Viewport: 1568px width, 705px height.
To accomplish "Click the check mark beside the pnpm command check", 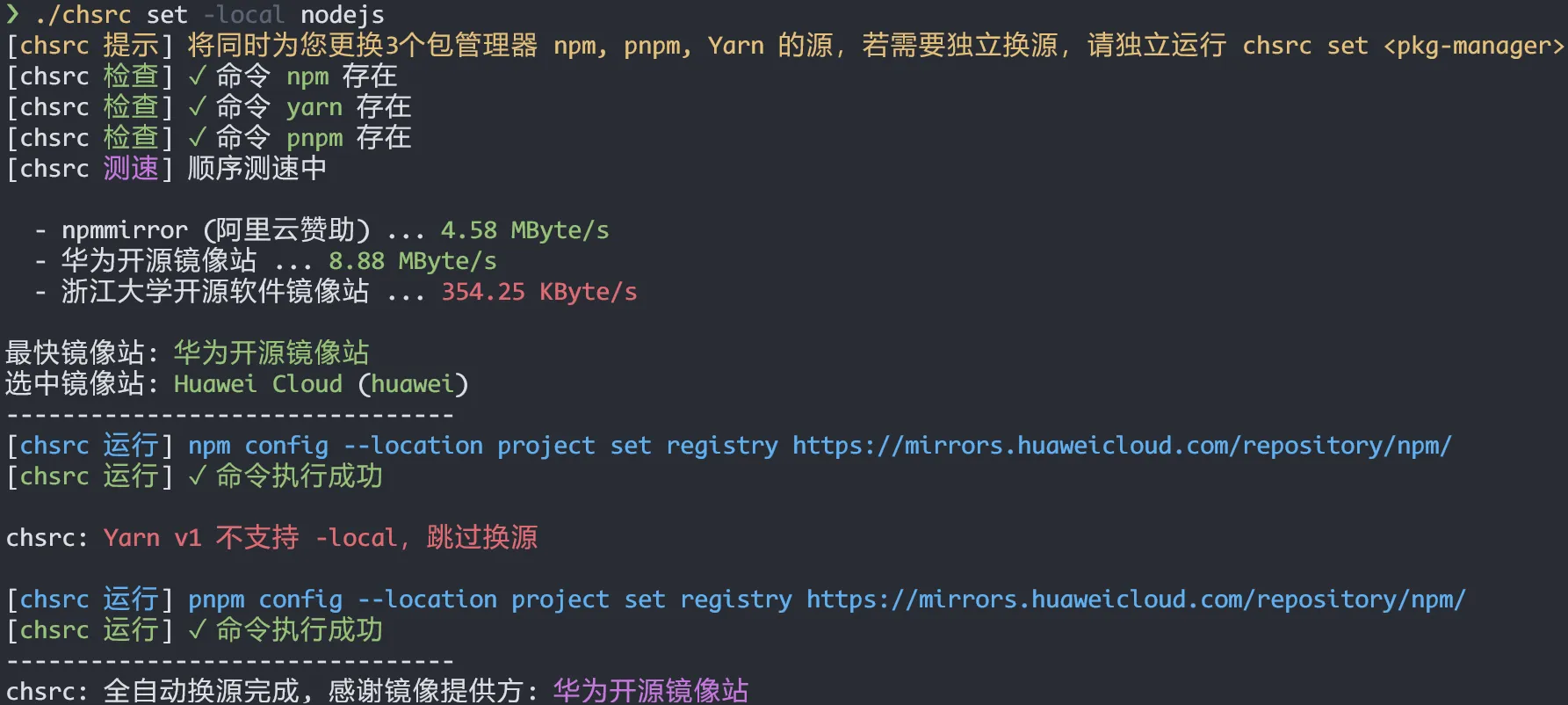I will click(197, 138).
